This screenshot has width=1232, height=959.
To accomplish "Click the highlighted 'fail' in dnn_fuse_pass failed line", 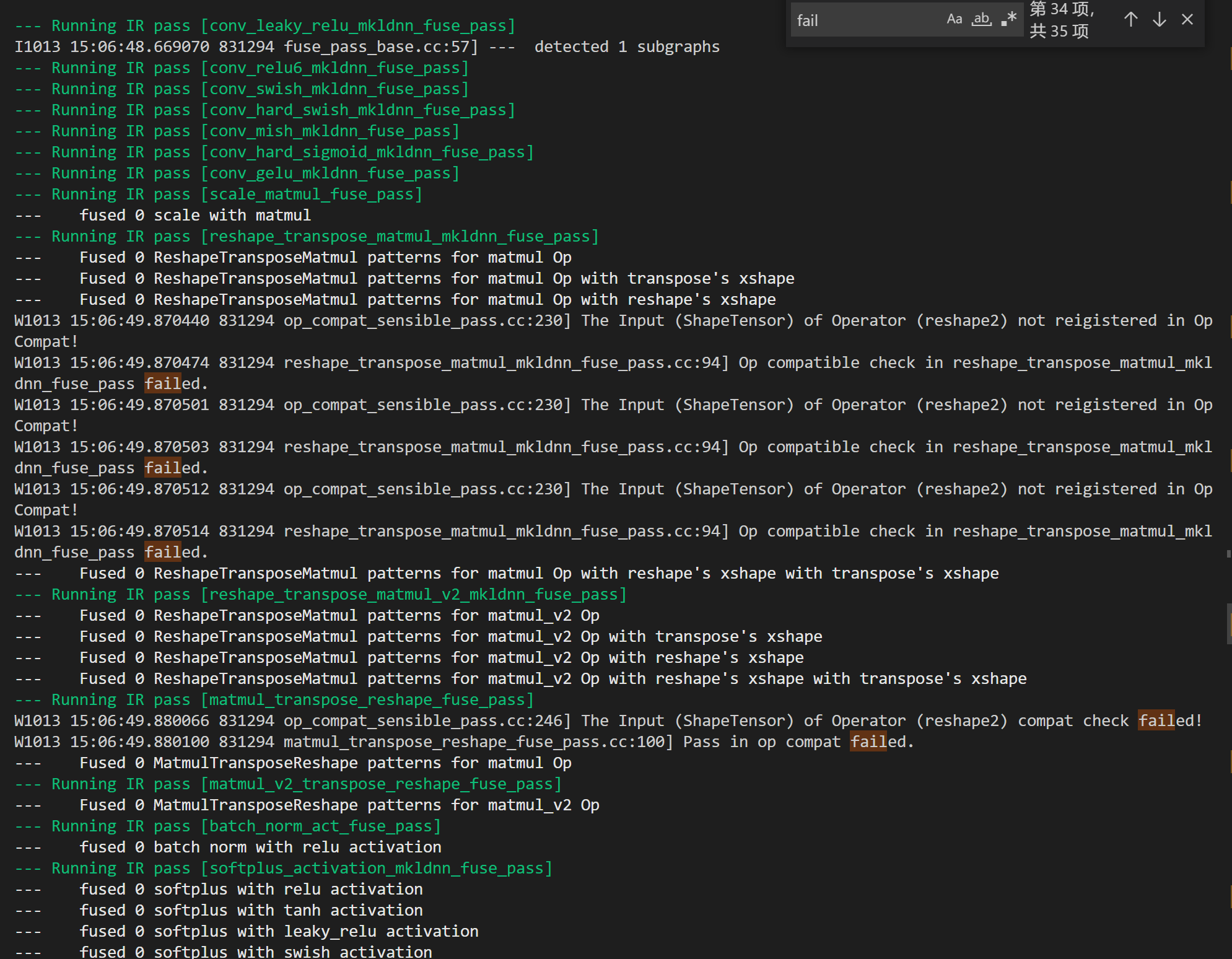I will click(162, 383).
